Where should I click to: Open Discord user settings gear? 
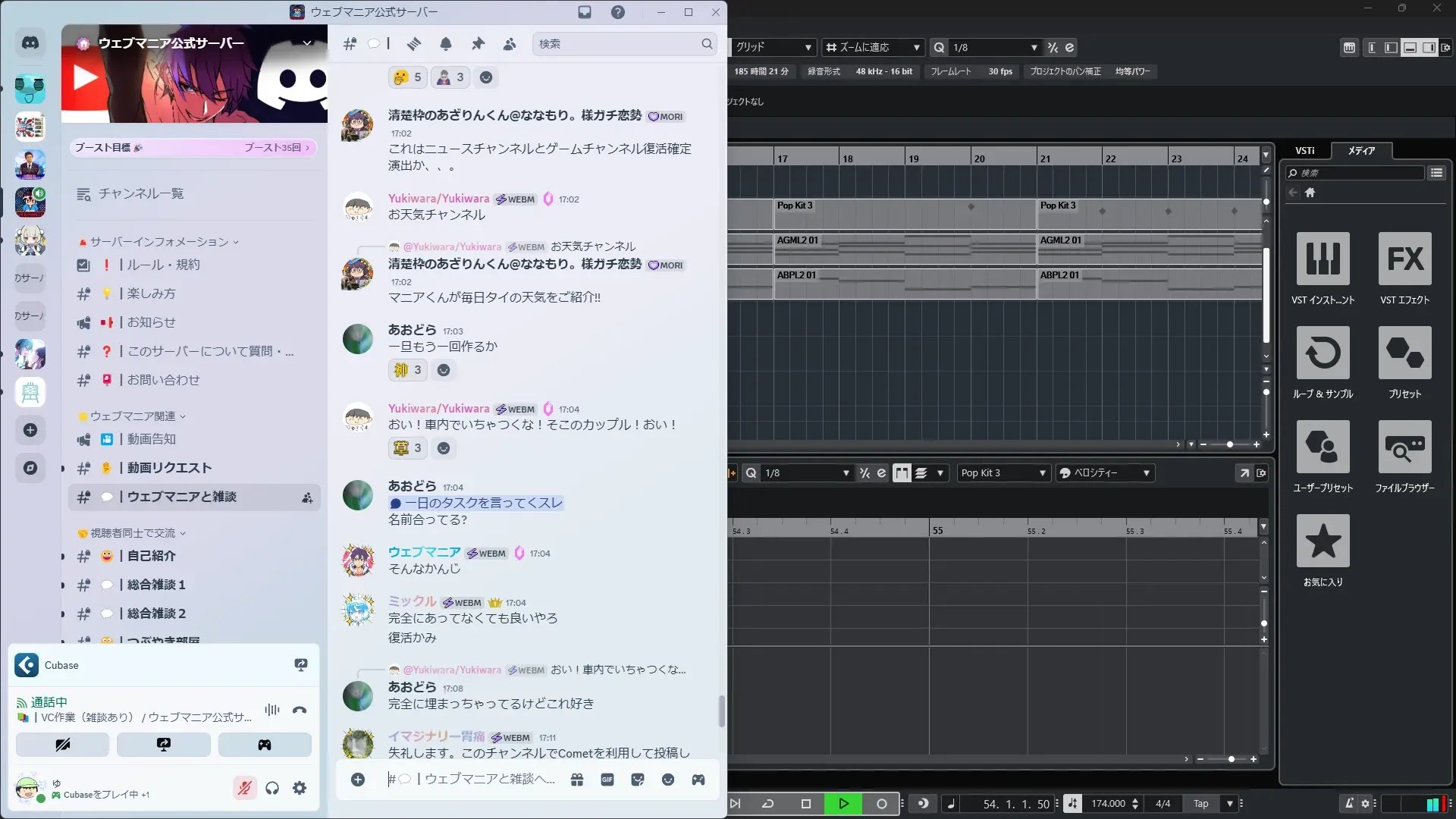pos(300,789)
